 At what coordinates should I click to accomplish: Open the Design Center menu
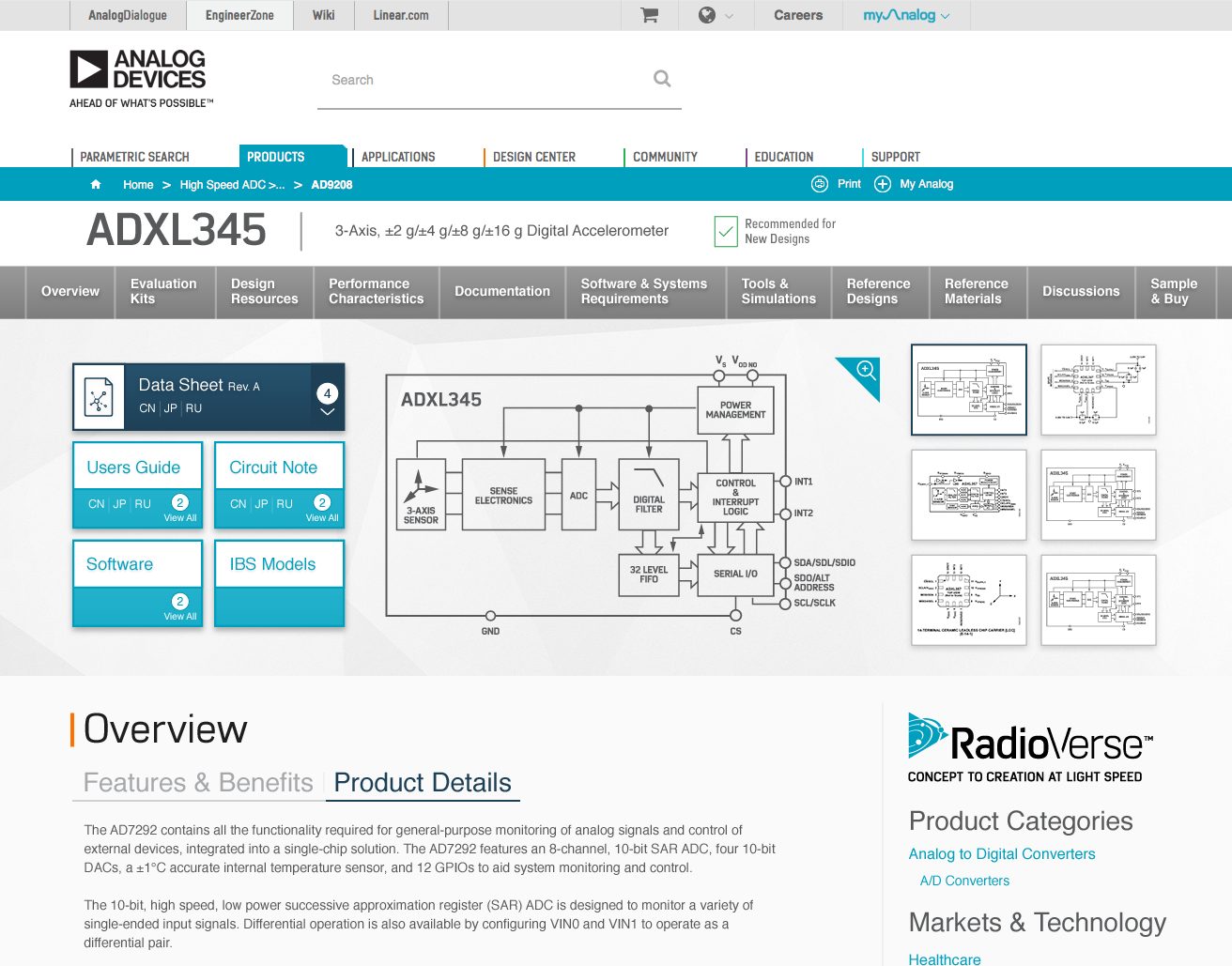[x=534, y=157]
